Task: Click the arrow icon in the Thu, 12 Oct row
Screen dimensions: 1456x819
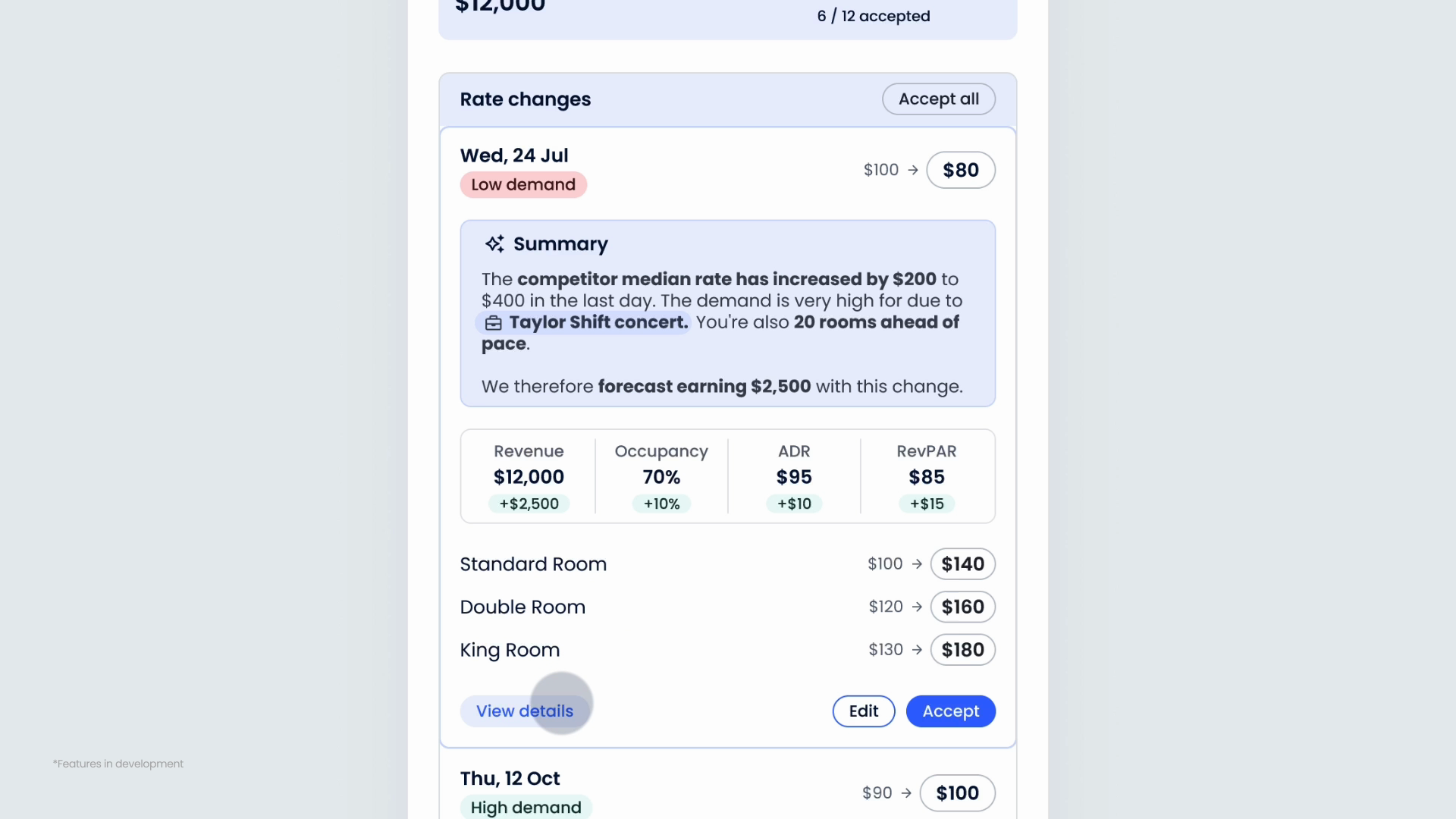Action: (x=906, y=793)
